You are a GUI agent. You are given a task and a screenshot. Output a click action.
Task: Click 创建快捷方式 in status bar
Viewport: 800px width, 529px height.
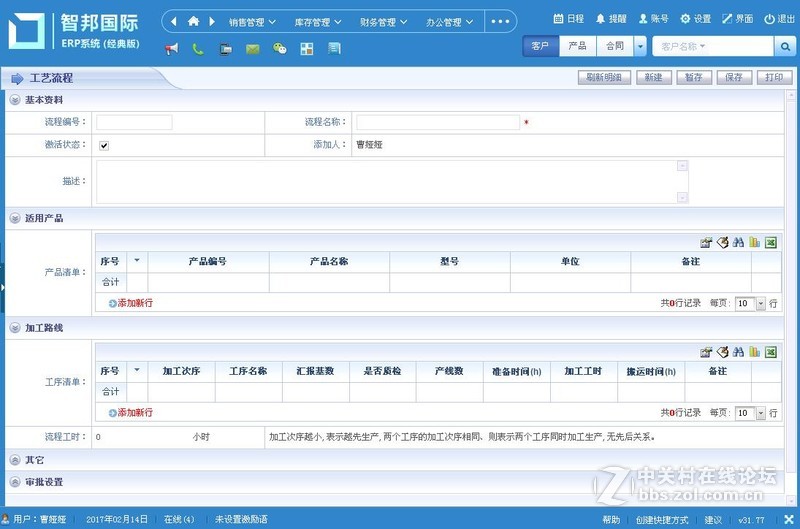[x=662, y=520]
